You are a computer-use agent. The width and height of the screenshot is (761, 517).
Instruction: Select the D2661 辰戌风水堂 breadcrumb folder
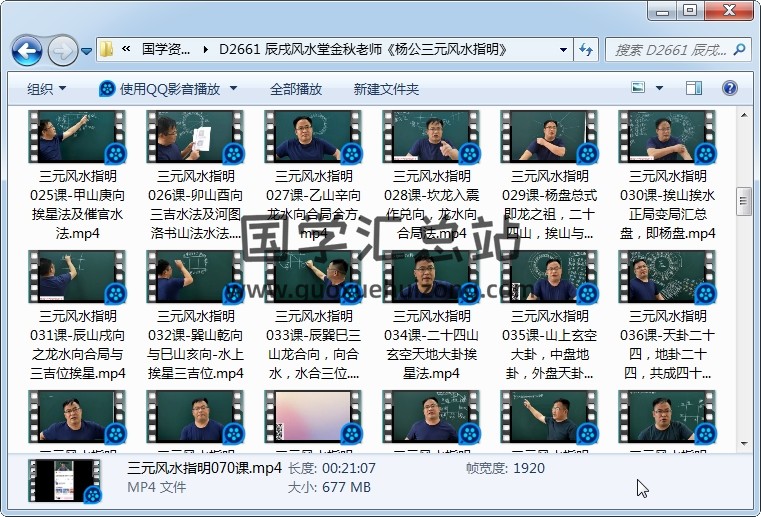[363, 49]
